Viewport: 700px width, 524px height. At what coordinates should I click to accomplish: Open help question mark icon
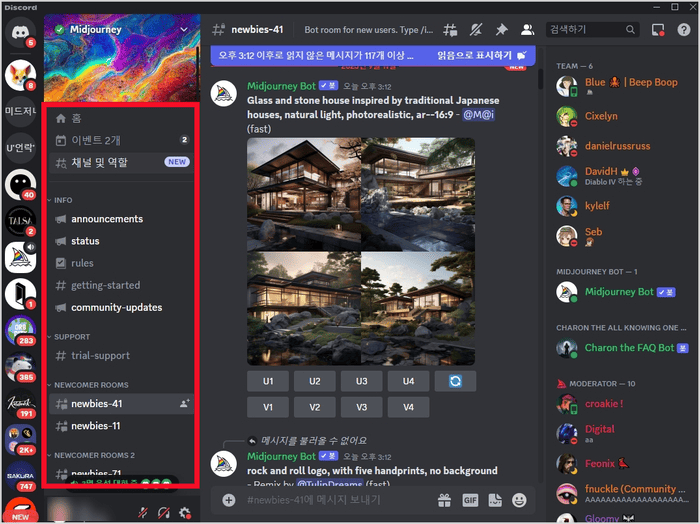(x=683, y=30)
